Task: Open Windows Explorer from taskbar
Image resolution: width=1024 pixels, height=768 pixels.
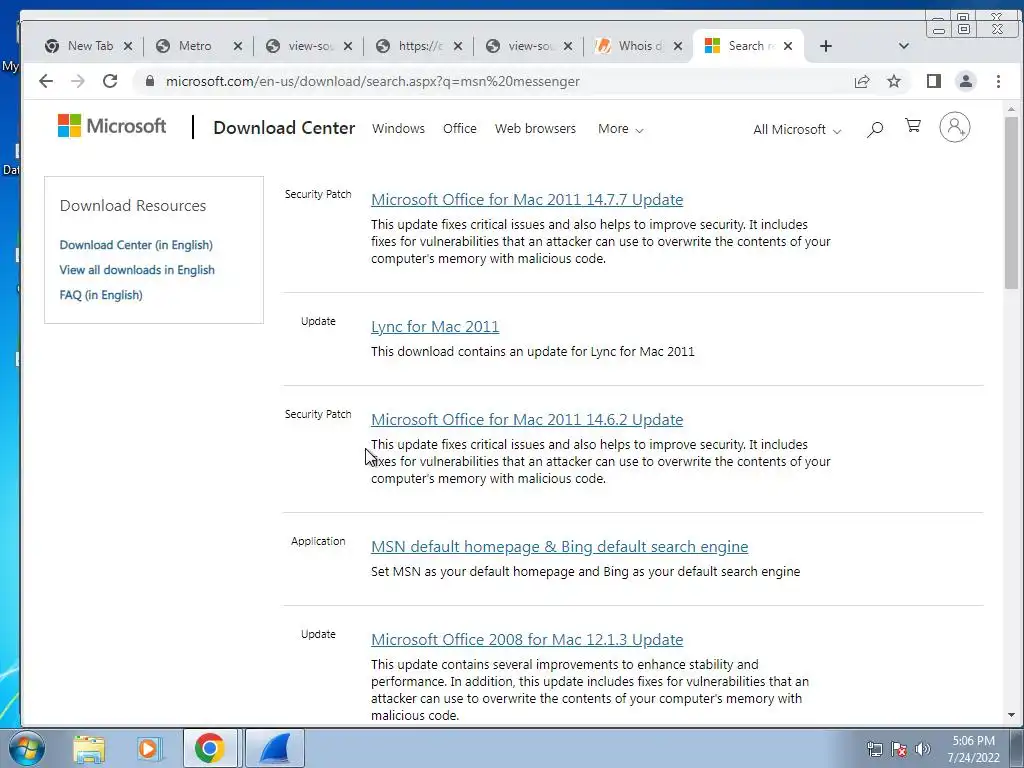Action: (x=89, y=748)
